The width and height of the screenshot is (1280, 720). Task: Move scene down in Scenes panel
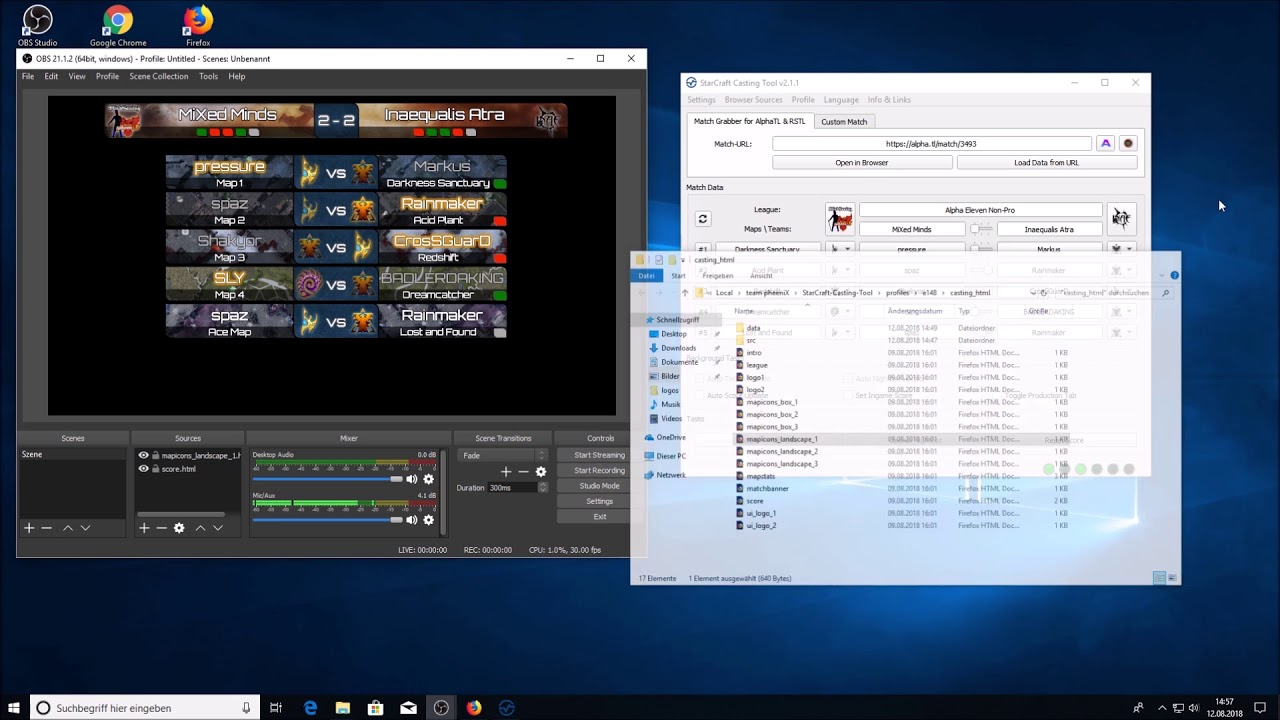(85, 528)
